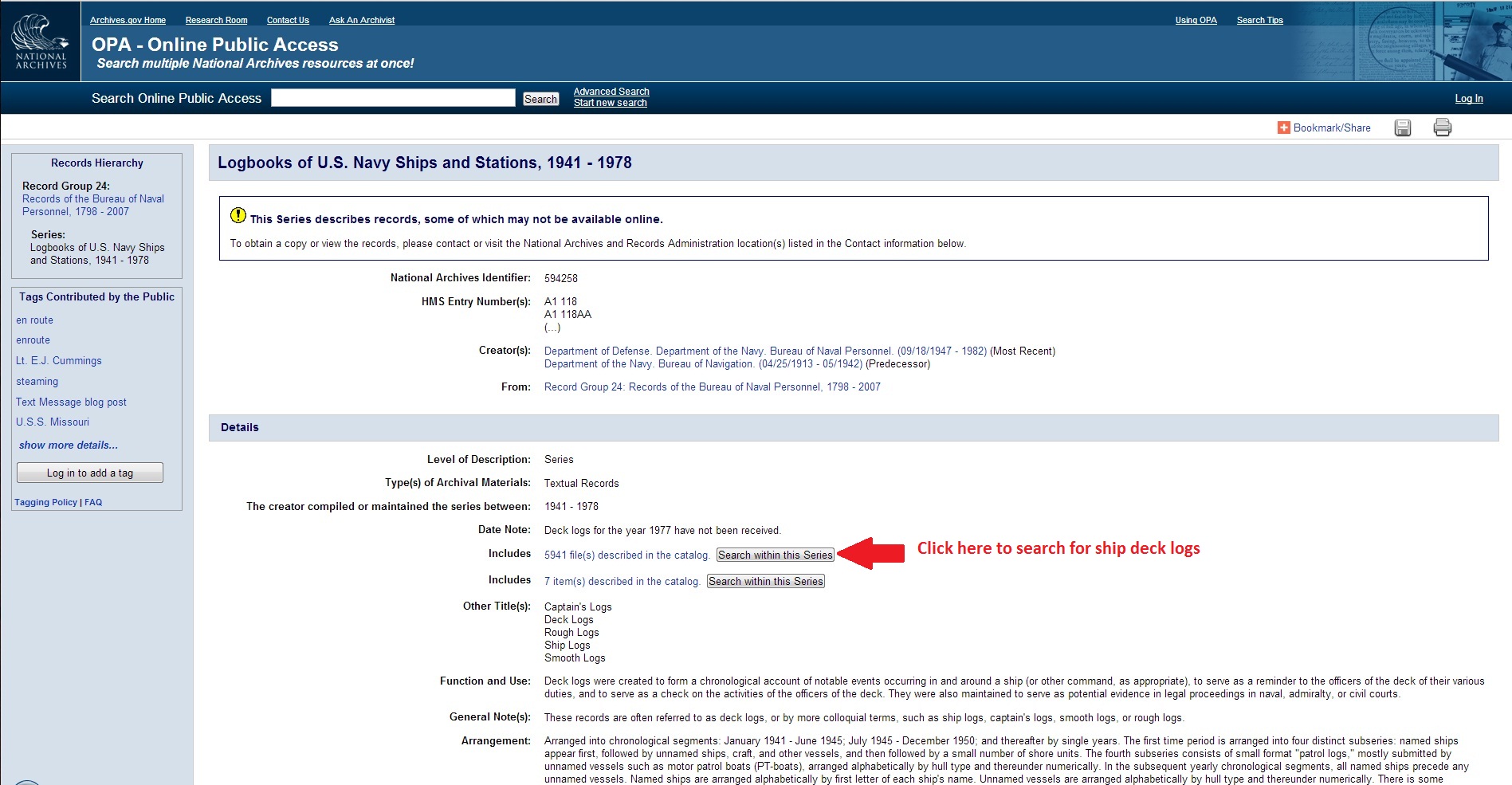This screenshot has width=1512, height=785.
Task: Expand the HMS Entry Numbers '(...)' ellipsis
Action: 552,328
